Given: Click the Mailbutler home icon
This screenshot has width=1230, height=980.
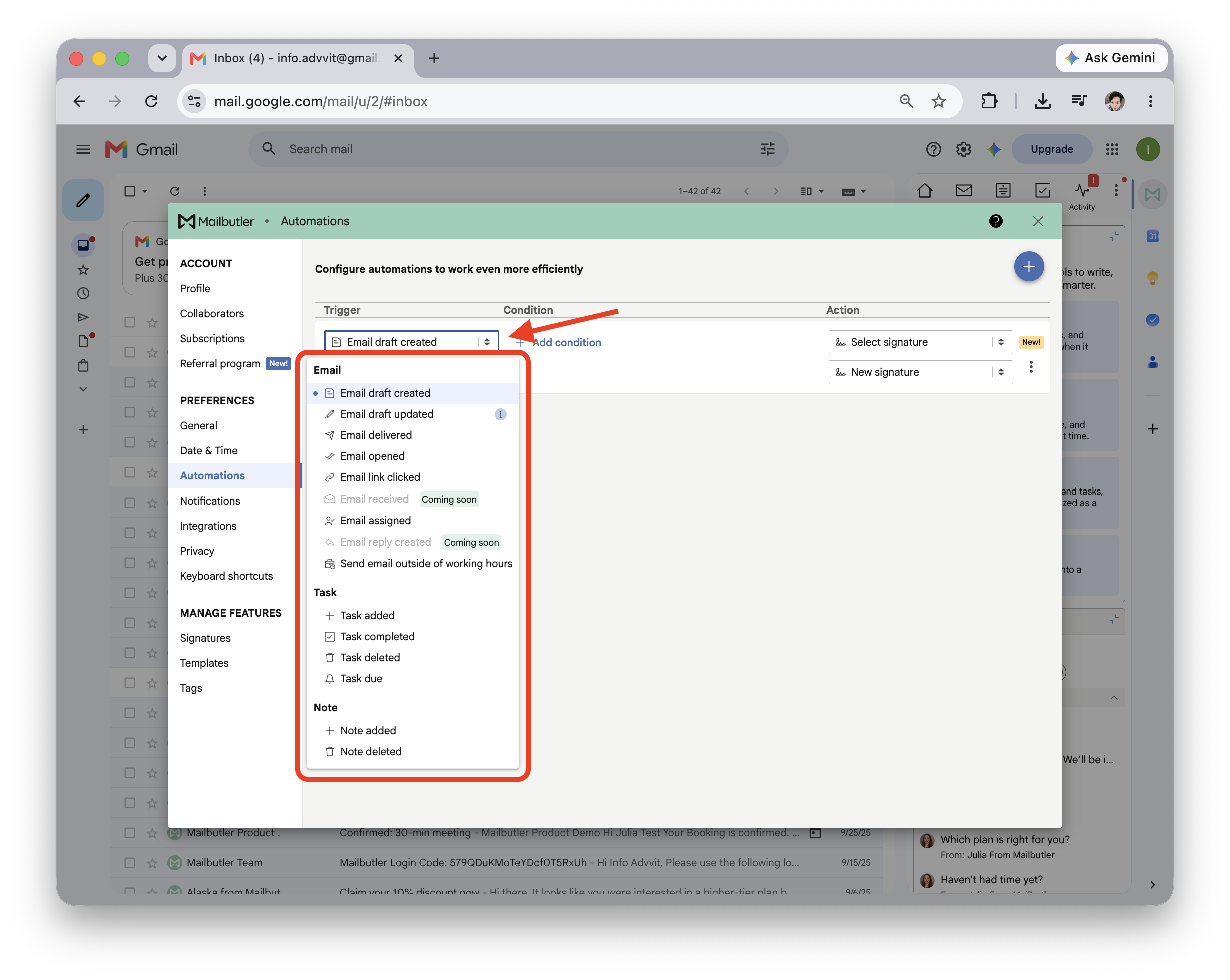Looking at the screenshot, I should 924,190.
